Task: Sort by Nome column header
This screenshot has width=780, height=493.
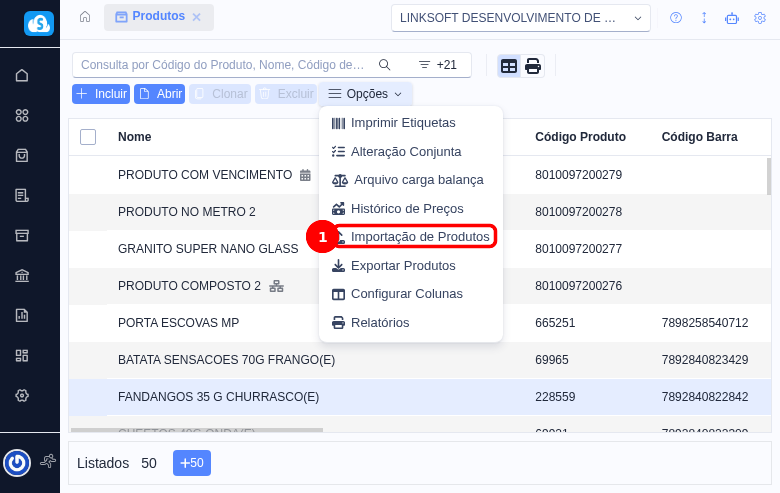Action: click(x=134, y=137)
